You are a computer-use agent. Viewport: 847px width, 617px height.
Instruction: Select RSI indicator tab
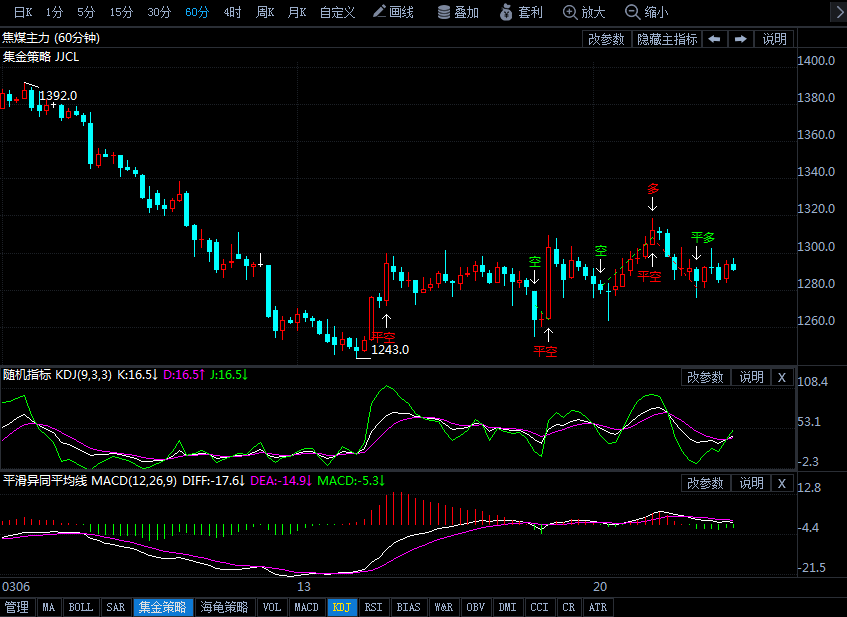373,607
